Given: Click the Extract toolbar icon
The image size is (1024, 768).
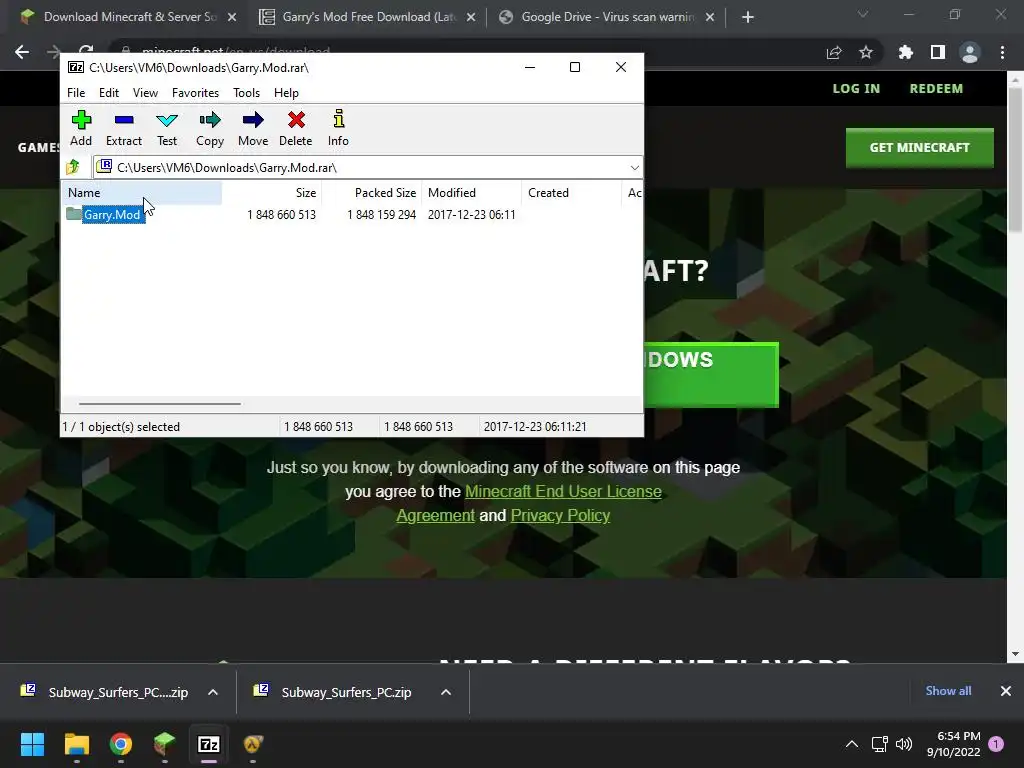Looking at the screenshot, I should 123,128.
